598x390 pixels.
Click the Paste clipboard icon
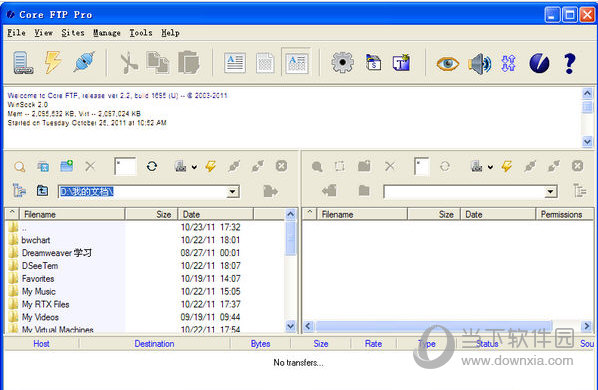[x=189, y=62]
